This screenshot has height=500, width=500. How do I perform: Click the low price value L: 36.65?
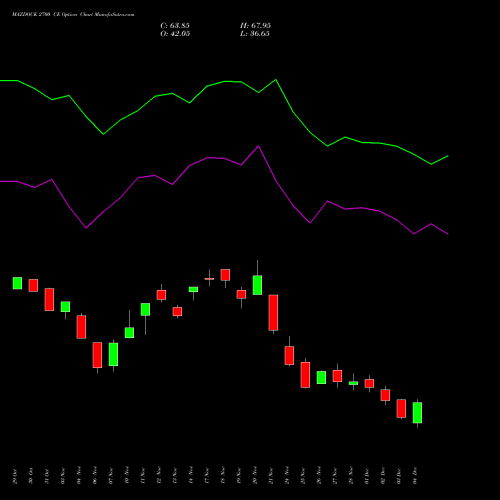255,34
